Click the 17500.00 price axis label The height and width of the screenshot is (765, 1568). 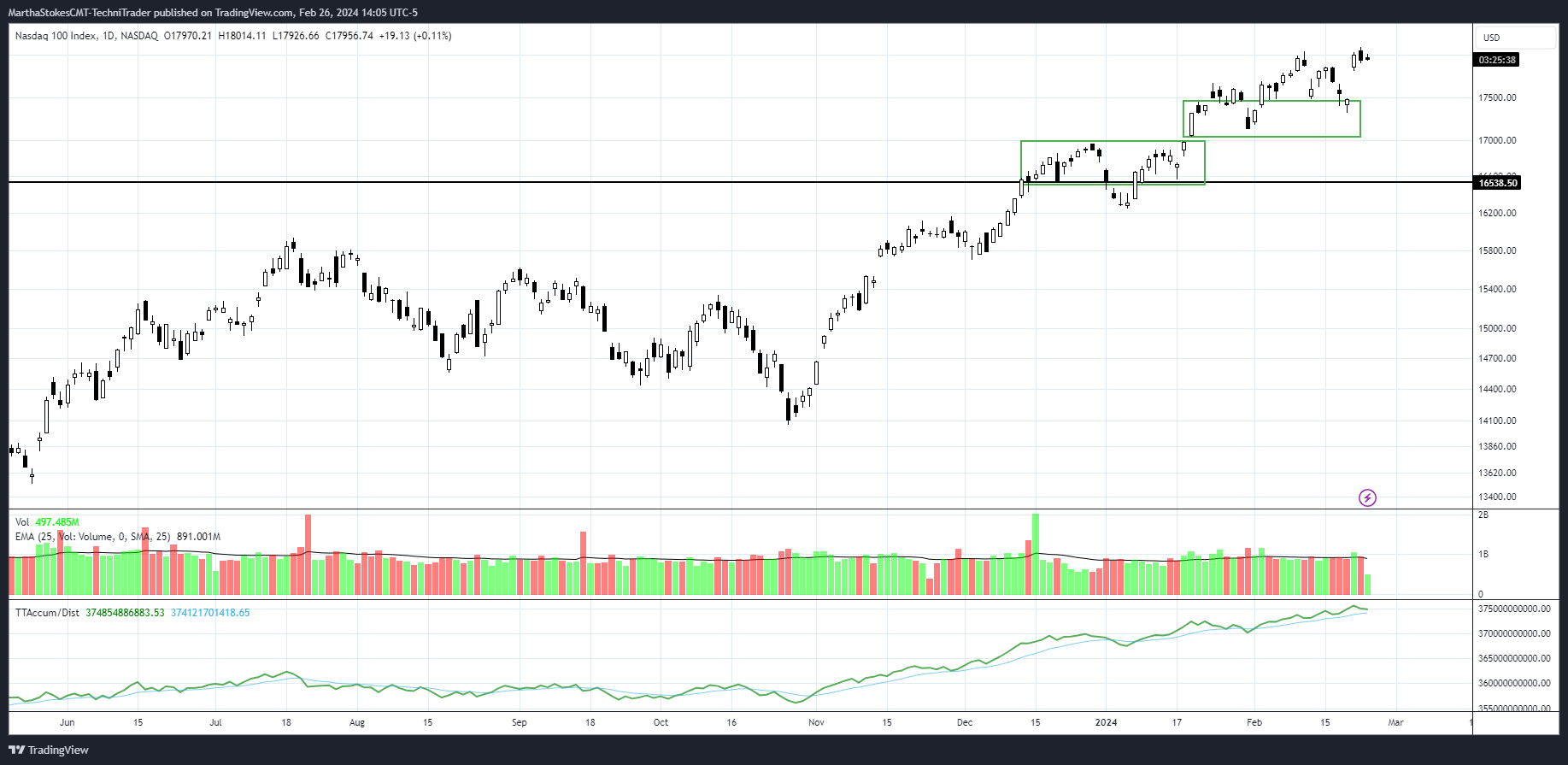click(1498, 97)
